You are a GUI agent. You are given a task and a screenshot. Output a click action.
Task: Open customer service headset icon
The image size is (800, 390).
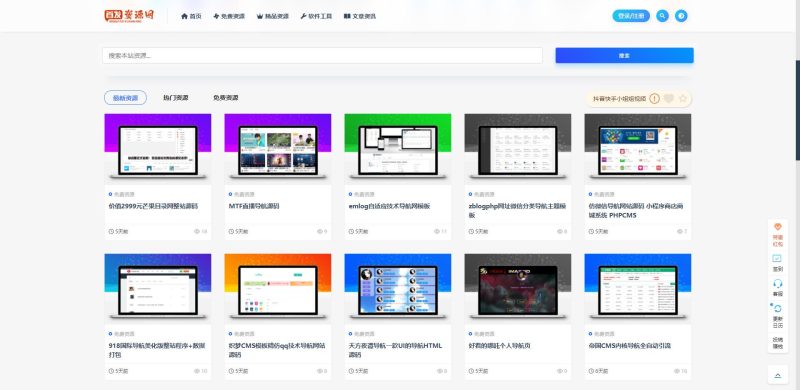[x=778, y=283]
